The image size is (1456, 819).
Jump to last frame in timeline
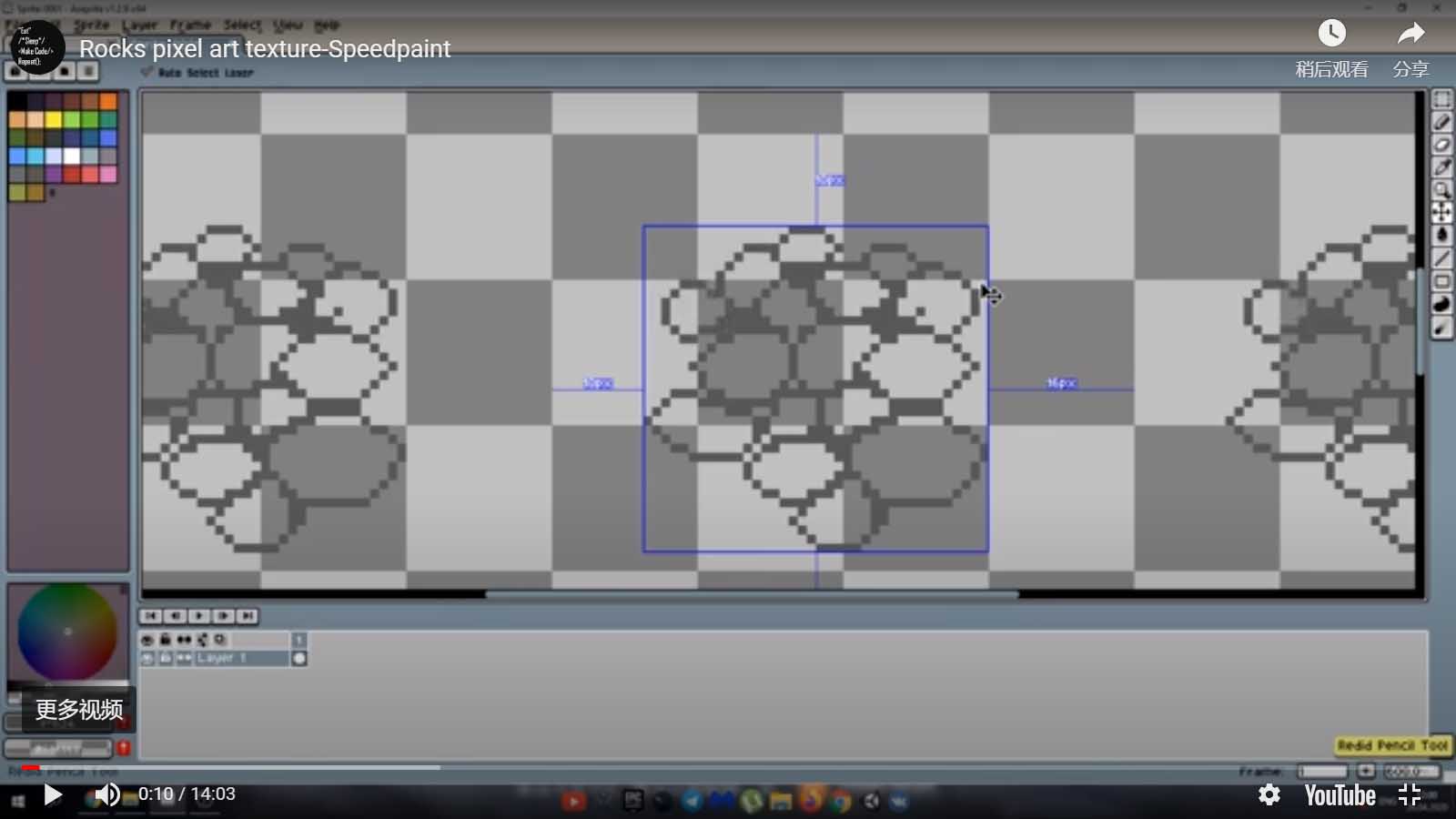click(x=247, y=616)
